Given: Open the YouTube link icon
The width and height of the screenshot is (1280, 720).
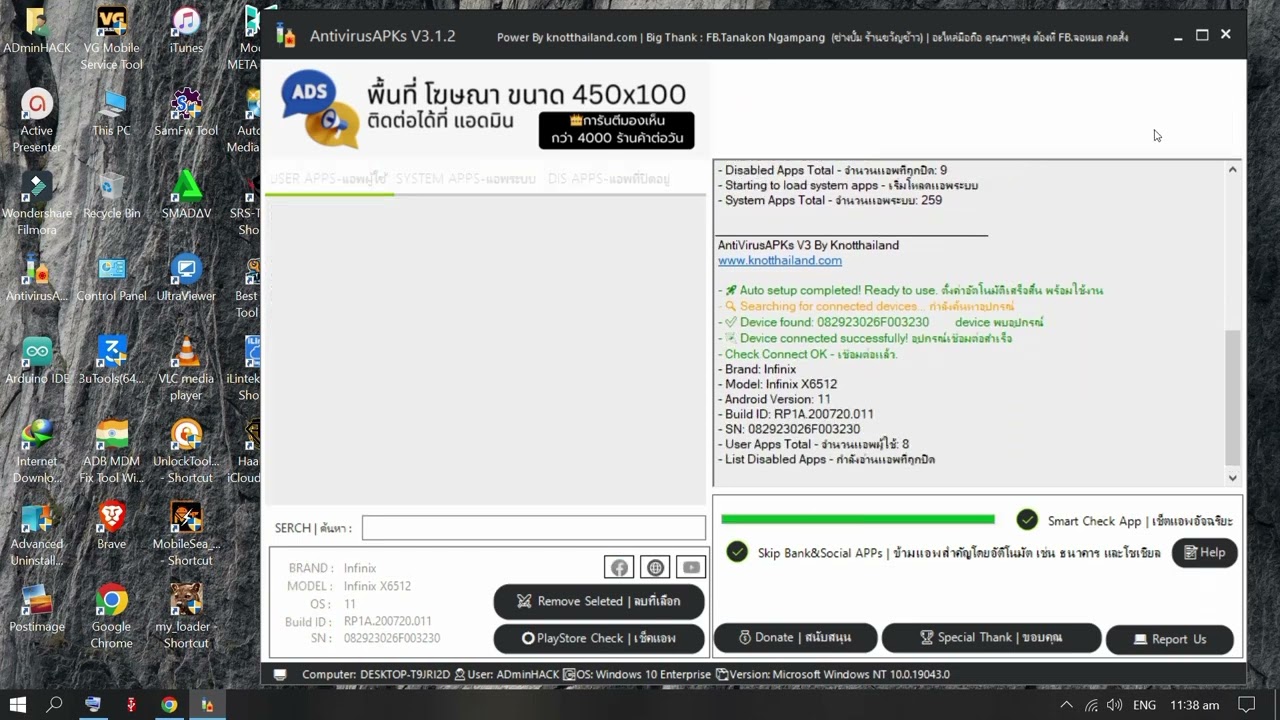Looking at the screenshot, I should point(691,568).
